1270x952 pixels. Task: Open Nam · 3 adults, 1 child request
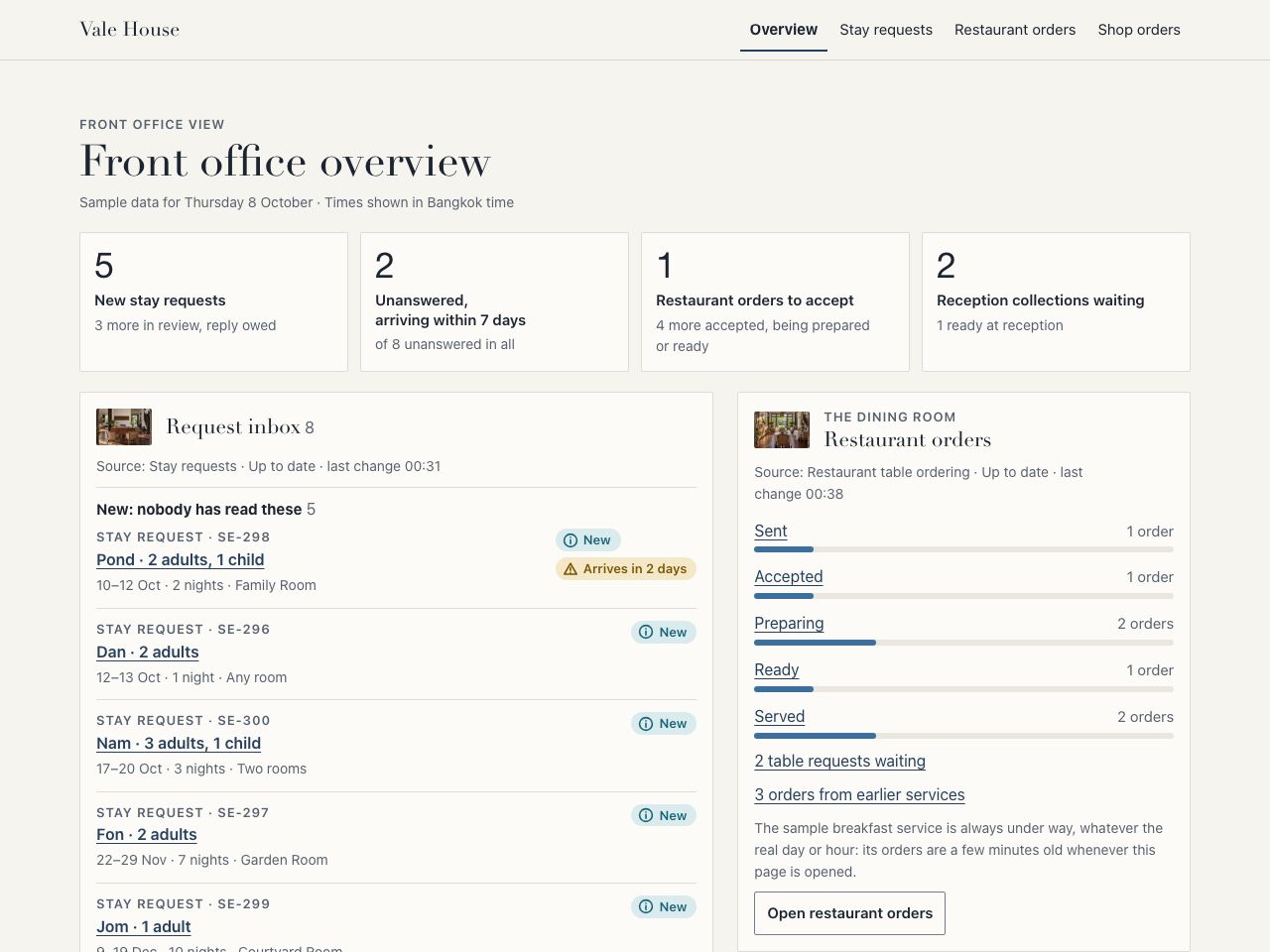click(x=179, y=743)
